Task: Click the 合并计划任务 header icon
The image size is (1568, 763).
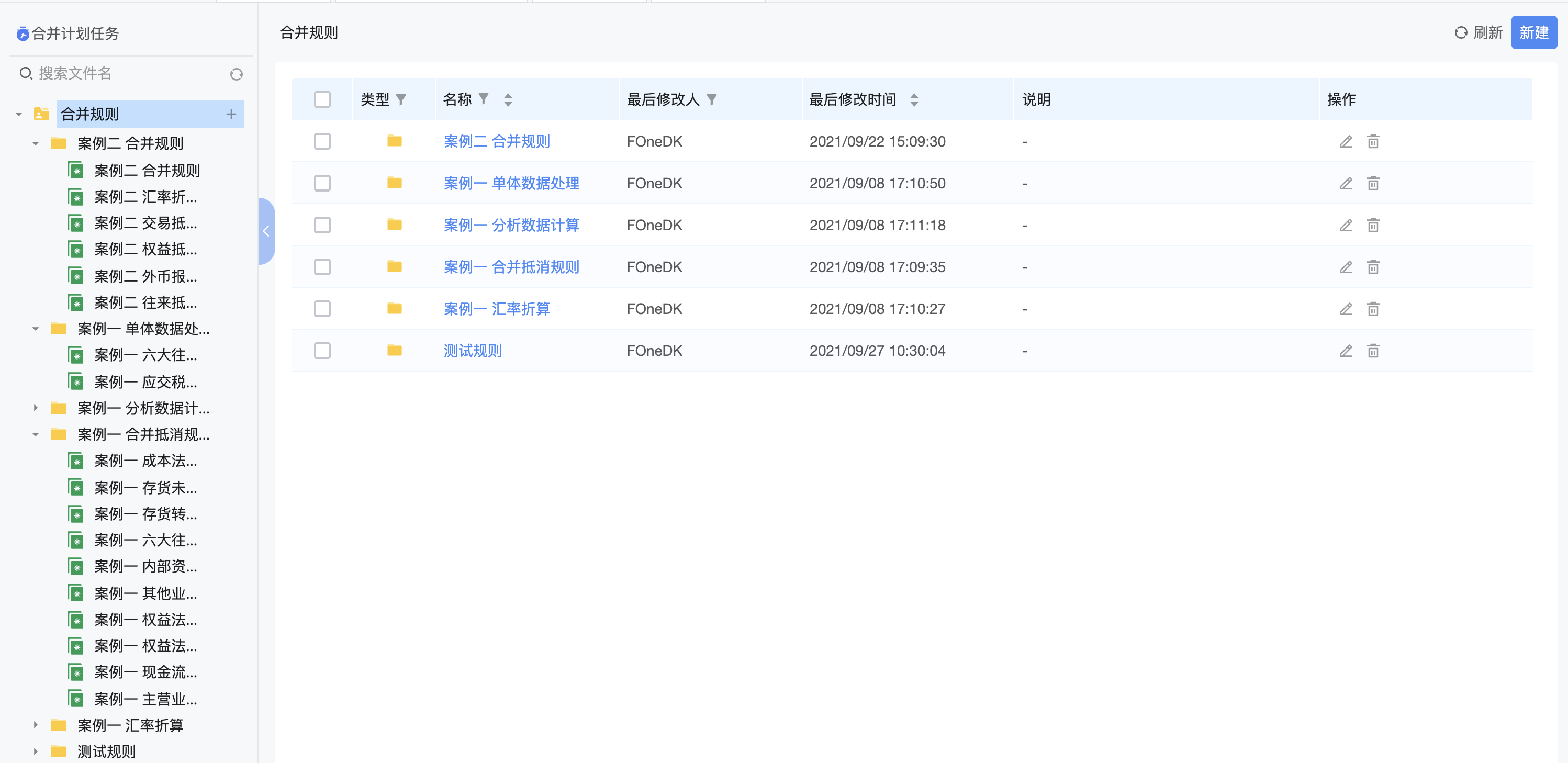Action: (23, 33)
